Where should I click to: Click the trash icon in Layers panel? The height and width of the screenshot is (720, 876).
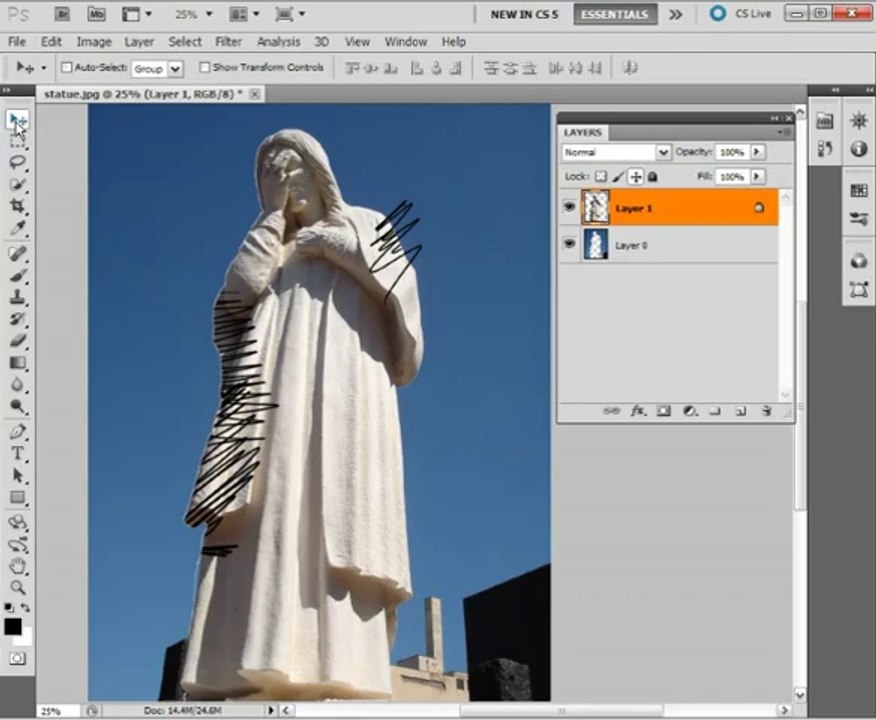(766, 411)
